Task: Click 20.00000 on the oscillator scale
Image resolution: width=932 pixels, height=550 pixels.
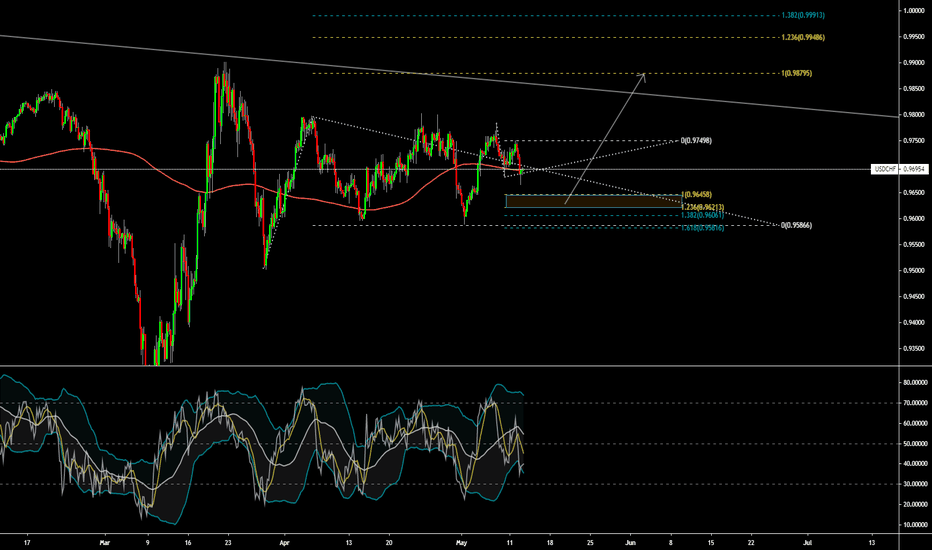Action: pyautogui.click(x=915, y=504)
